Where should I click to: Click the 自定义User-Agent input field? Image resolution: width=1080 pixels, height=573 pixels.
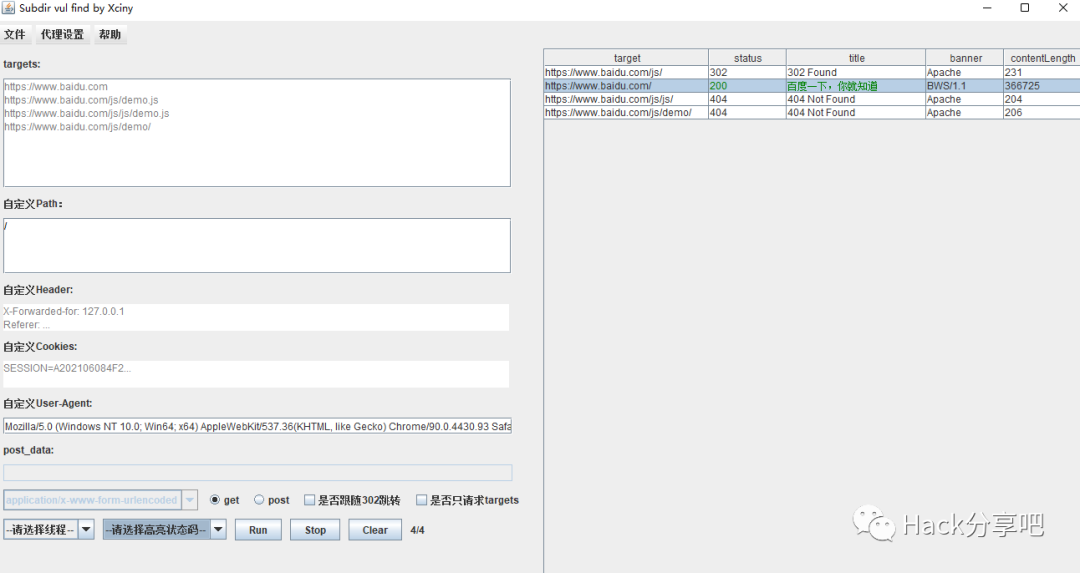[257, 426]
